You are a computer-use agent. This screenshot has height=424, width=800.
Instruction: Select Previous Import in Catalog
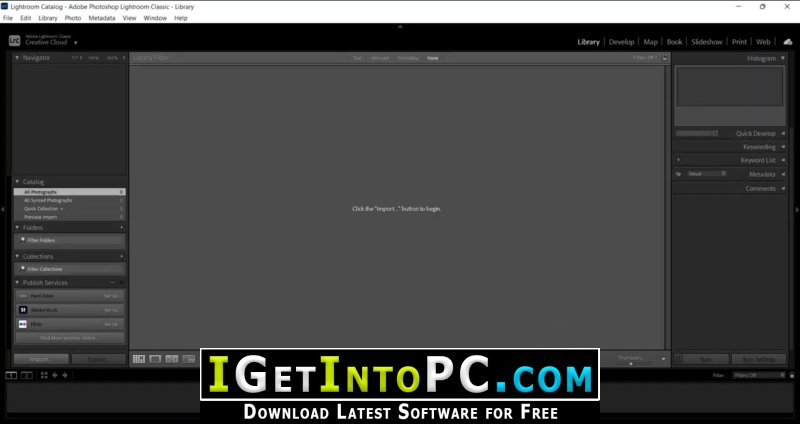pos(69,217)
